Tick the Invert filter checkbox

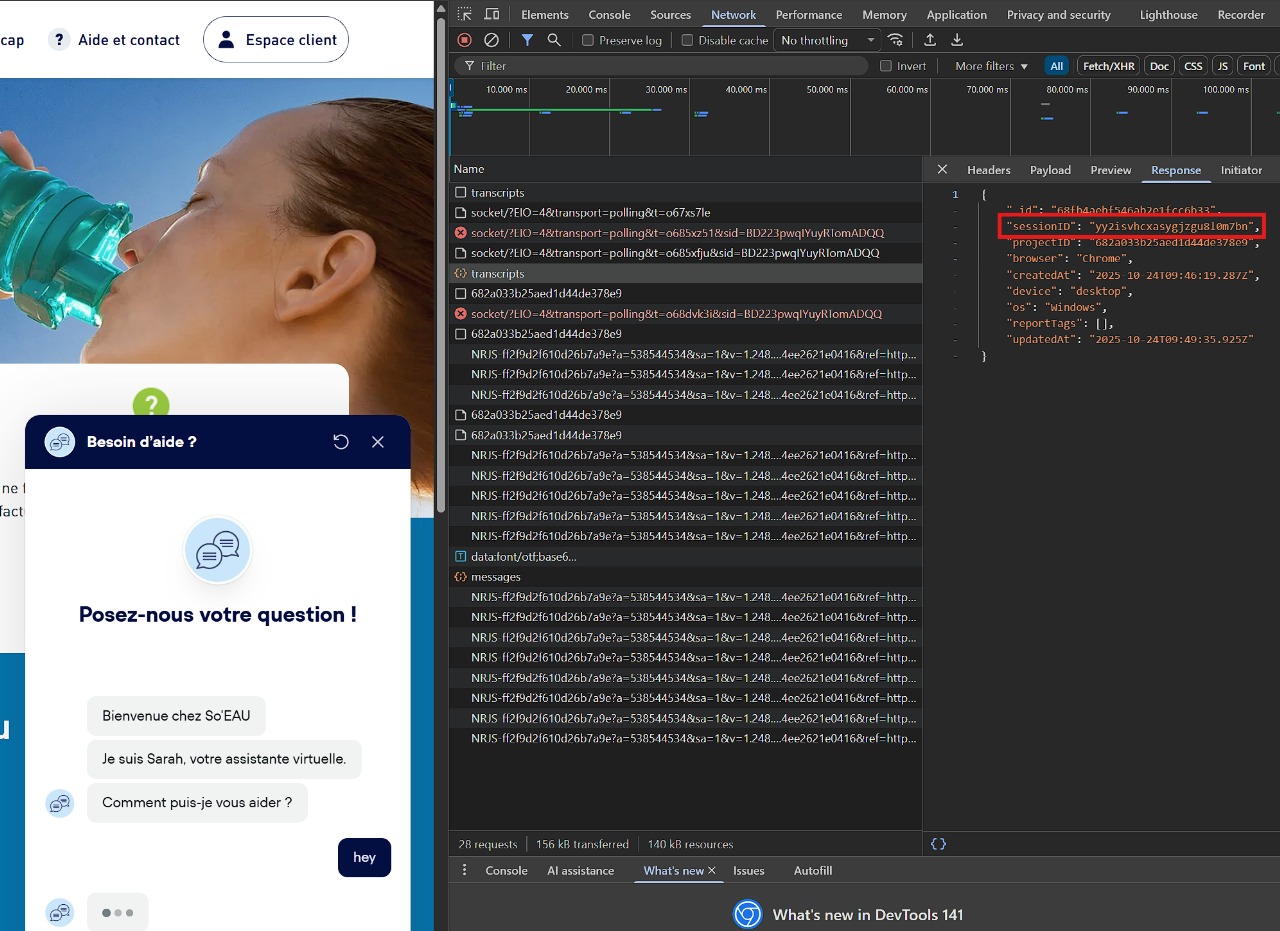[x=886, y=66]
